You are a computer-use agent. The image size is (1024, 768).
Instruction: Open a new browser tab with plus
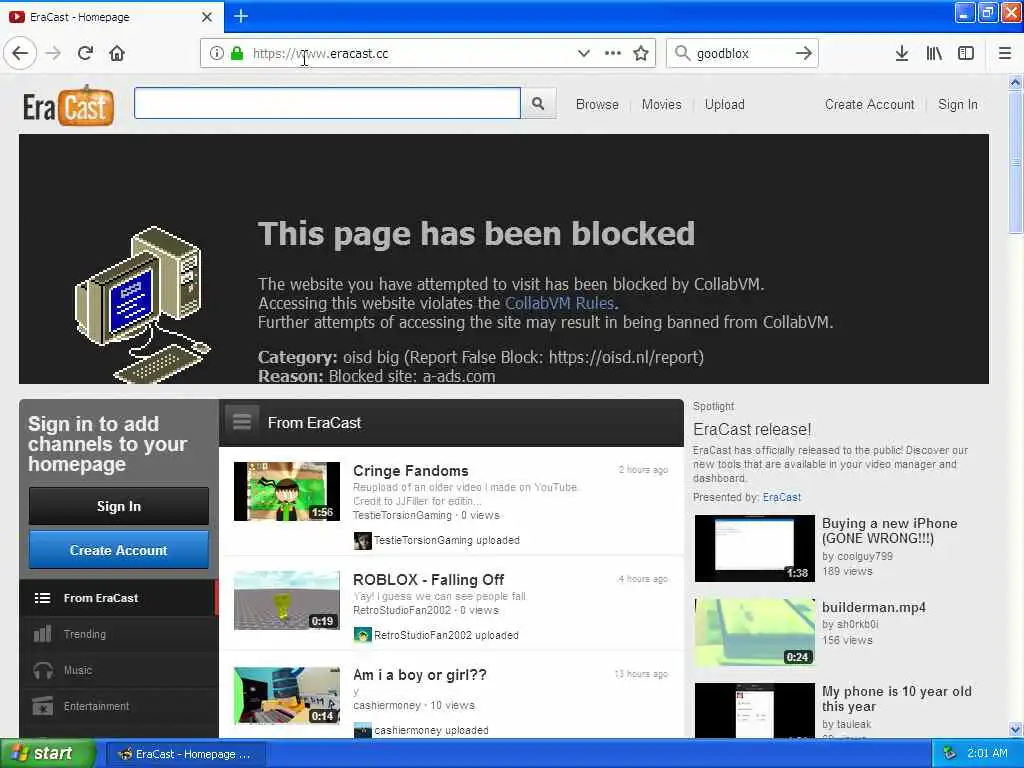[x=241, y=16]
